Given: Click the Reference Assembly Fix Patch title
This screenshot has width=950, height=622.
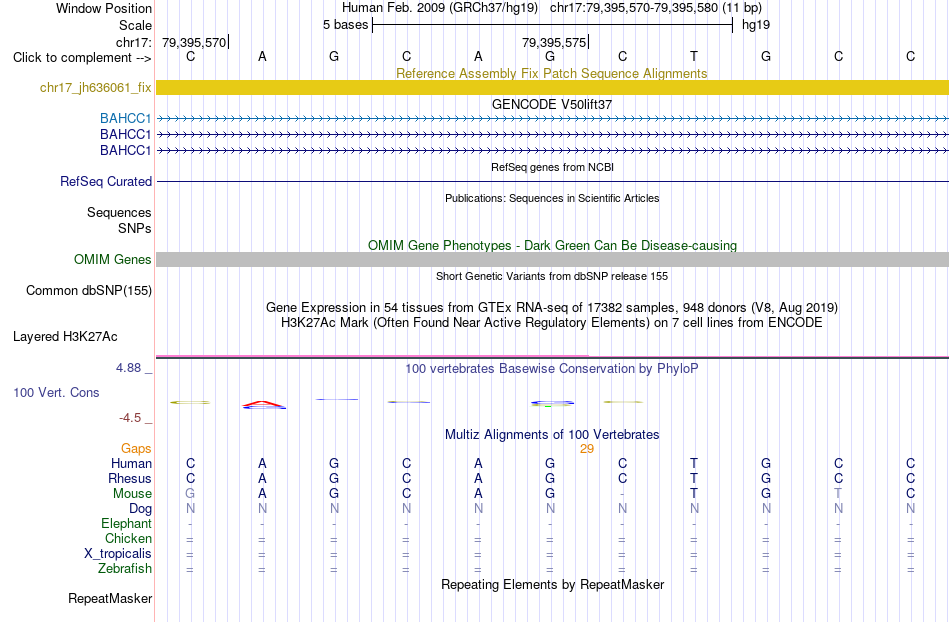Looking at the screenshot, I should 551,73.
